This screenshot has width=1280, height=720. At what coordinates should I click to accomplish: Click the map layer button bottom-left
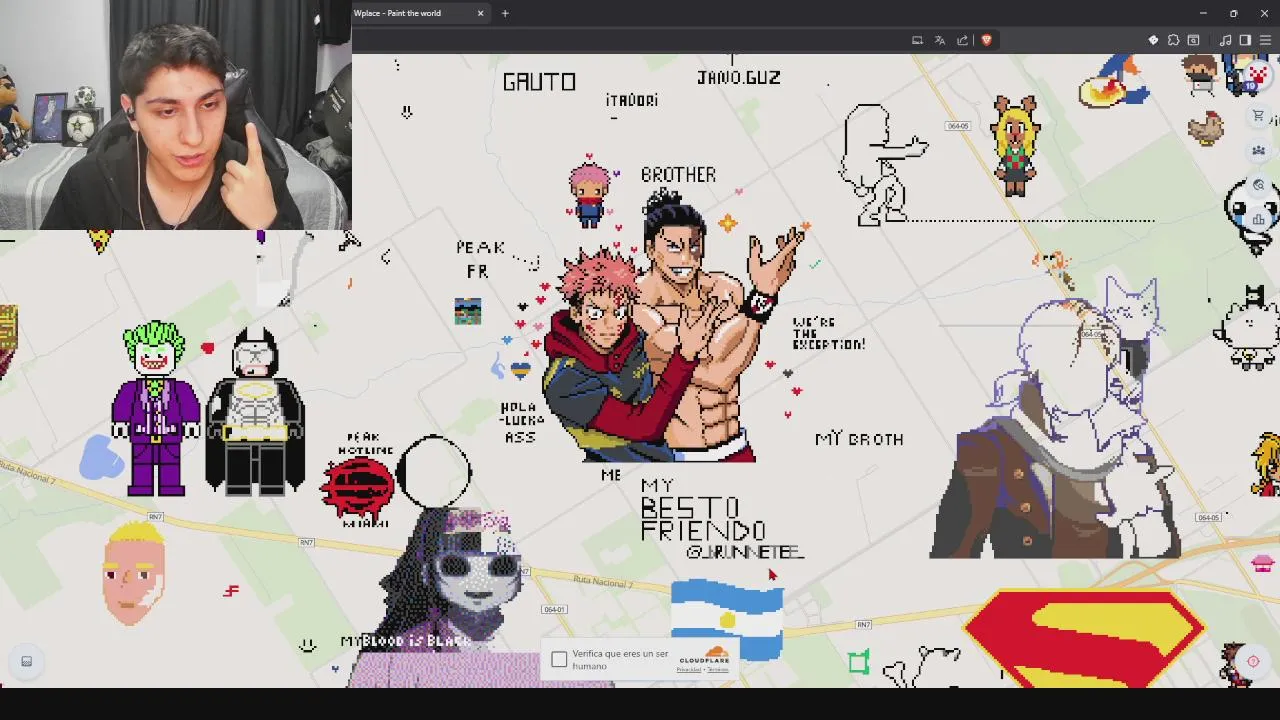[27, 661]
